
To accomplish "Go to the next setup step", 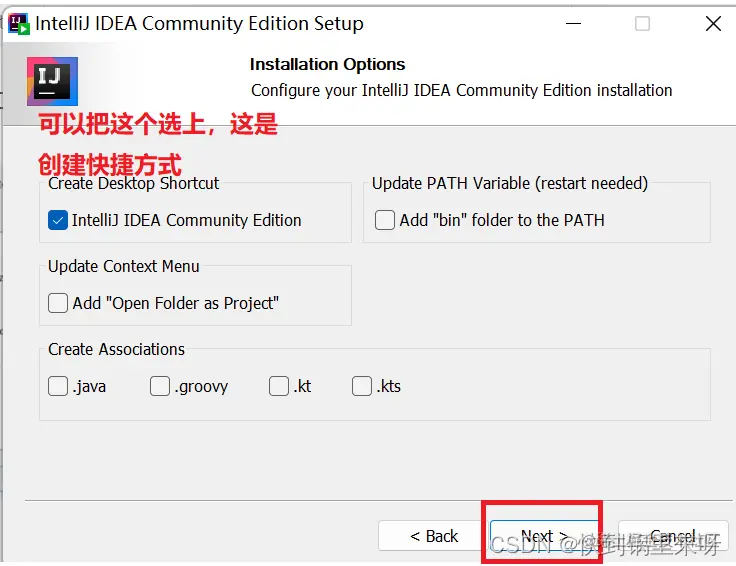I will click(x=544, y=535).
